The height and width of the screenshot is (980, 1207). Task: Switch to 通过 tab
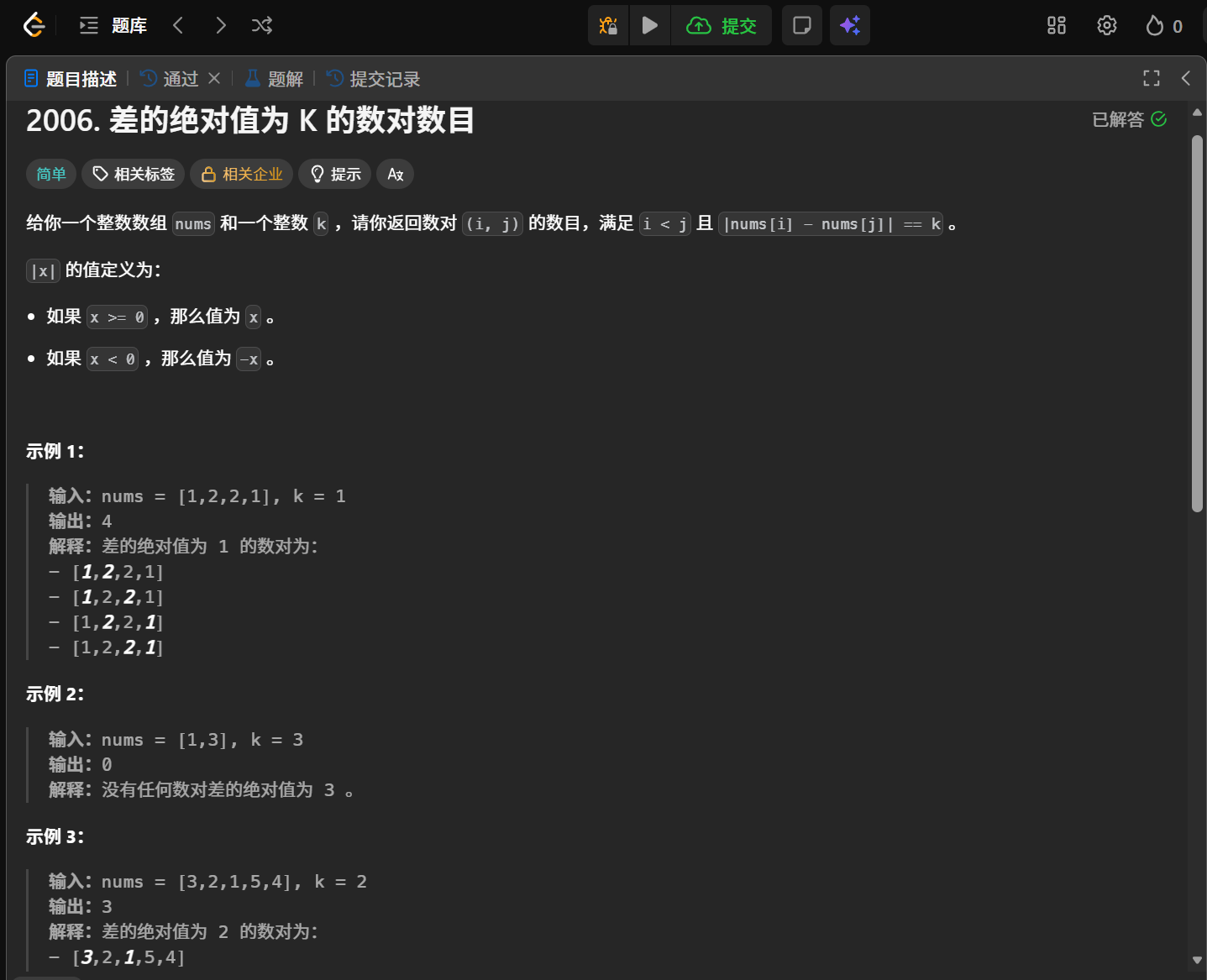(x=171, y=79)
